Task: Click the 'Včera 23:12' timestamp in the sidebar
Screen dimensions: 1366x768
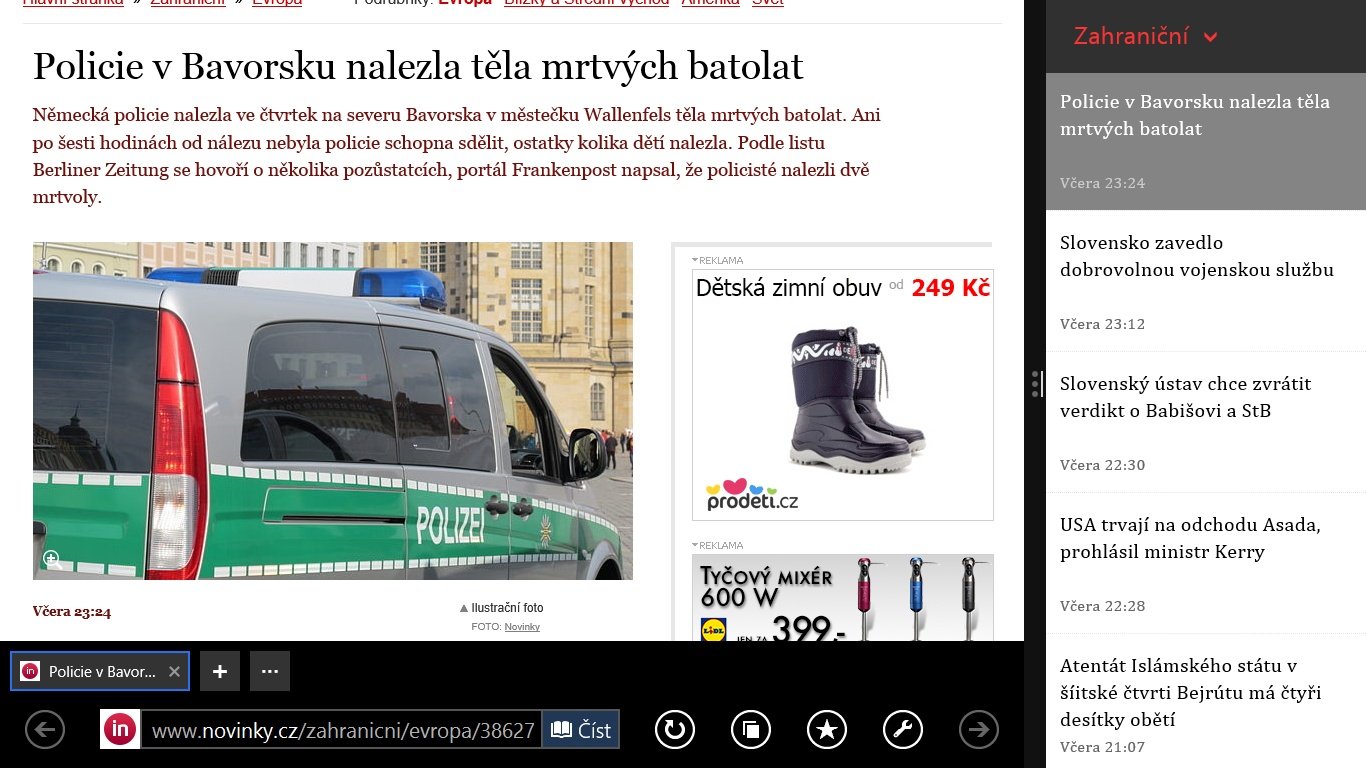Action: [1103, 324]
